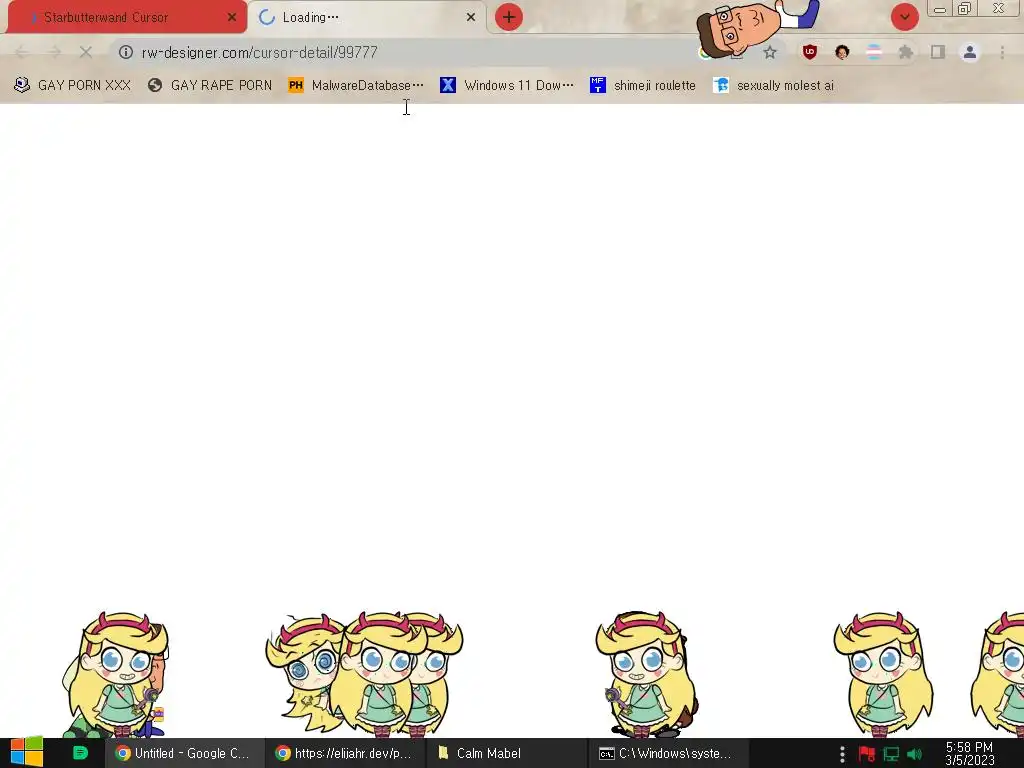
Task: Switch to the https://elijahr.dev taskbar window
Action: coord(345,753)
